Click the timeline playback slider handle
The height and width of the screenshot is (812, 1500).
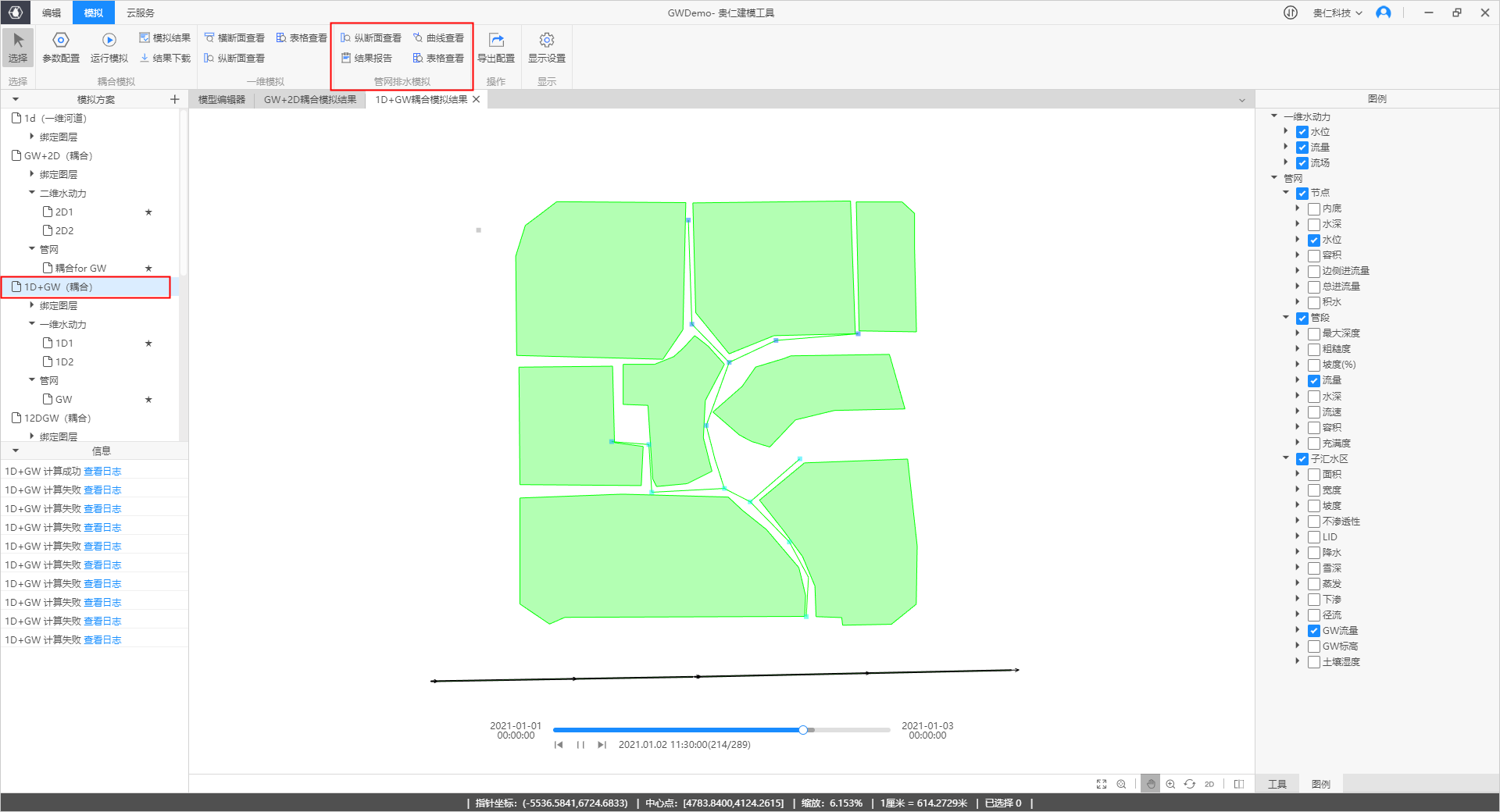pos(803,730)
